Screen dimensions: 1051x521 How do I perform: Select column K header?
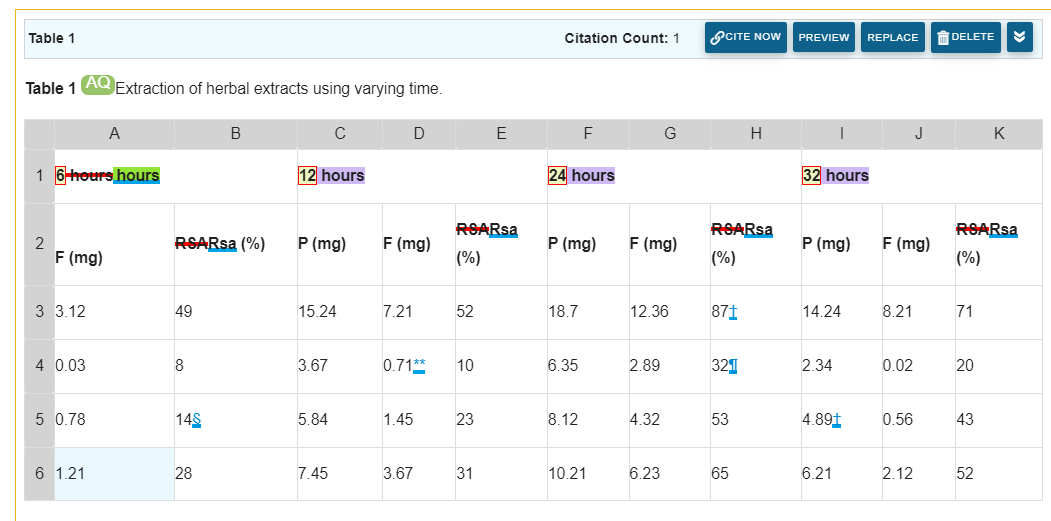(999, 134)
